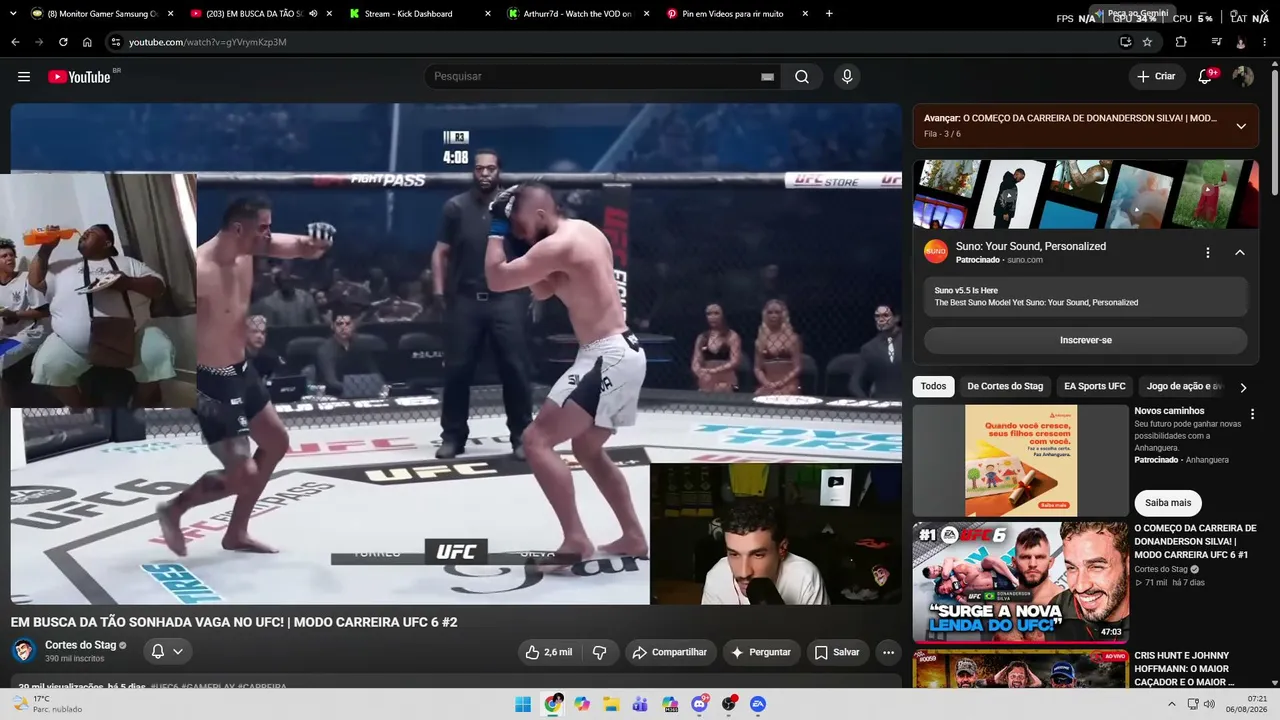
Task: Open the Windows Start menu
Action: pyautogui.click(x=523, y=704)
